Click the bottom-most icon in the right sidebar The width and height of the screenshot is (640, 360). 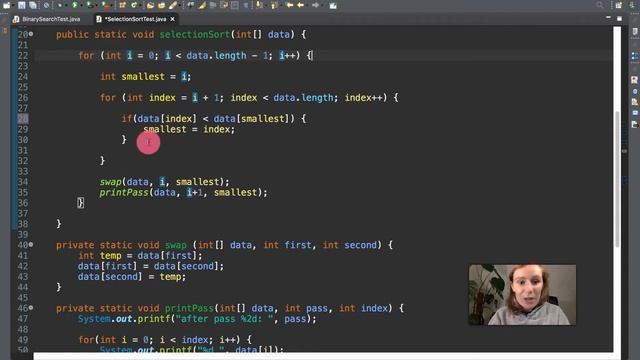click(x=635, y=124)
